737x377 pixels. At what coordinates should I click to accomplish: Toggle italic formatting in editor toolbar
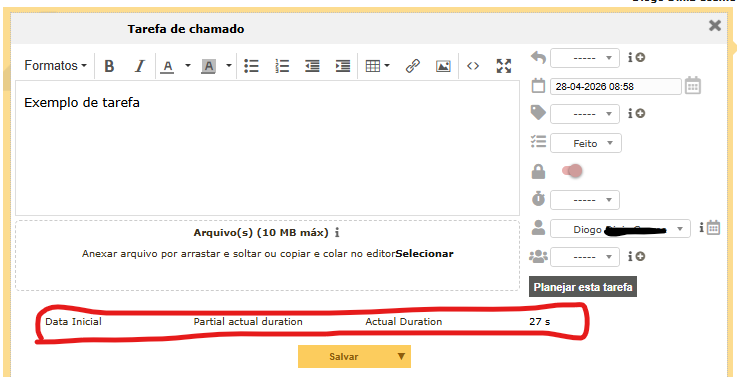[x=139, y=66]
